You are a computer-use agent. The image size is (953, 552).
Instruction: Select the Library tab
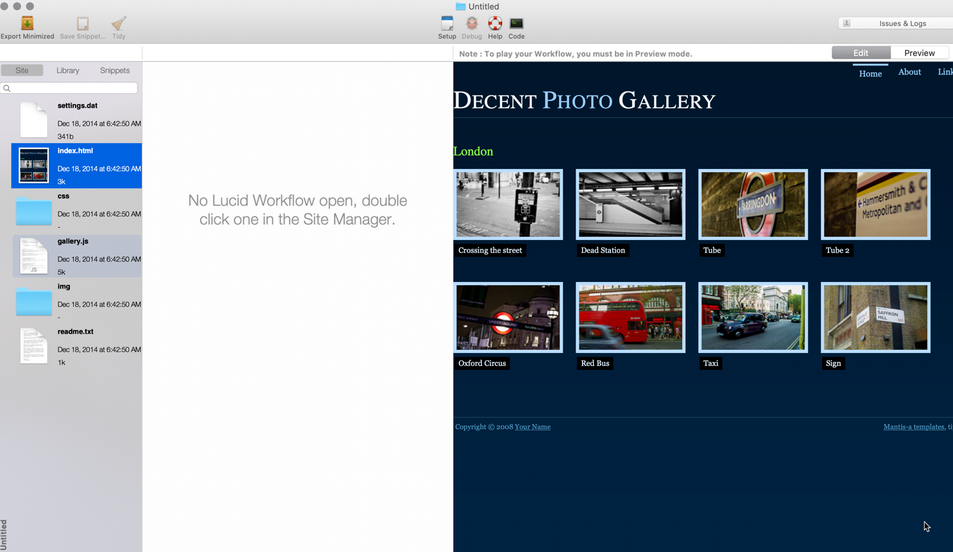[x=67, y=71]
